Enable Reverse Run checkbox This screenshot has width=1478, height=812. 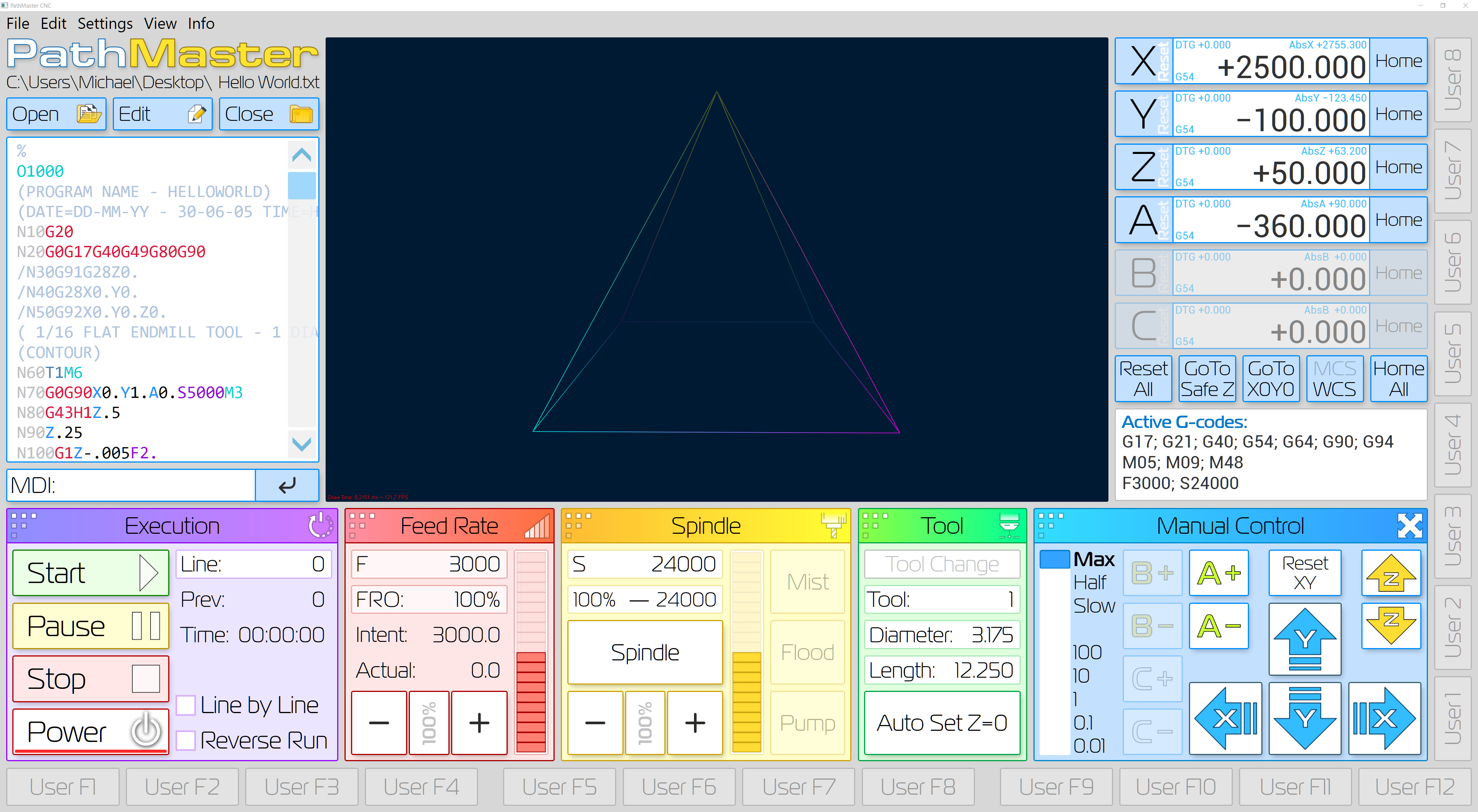point(186,740)
